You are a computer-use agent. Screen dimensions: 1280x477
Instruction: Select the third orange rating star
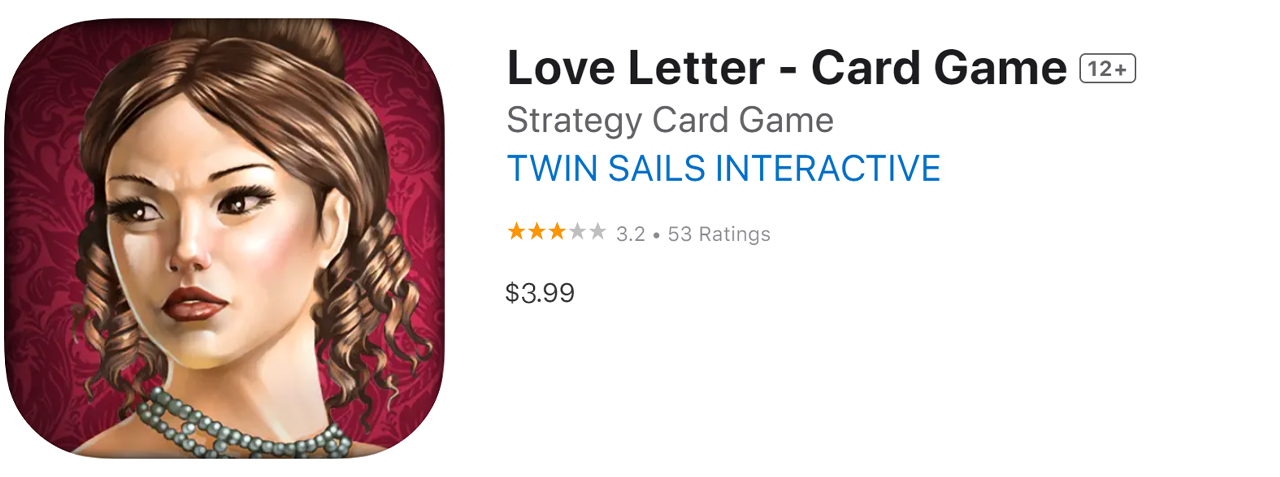click(557, 232)
